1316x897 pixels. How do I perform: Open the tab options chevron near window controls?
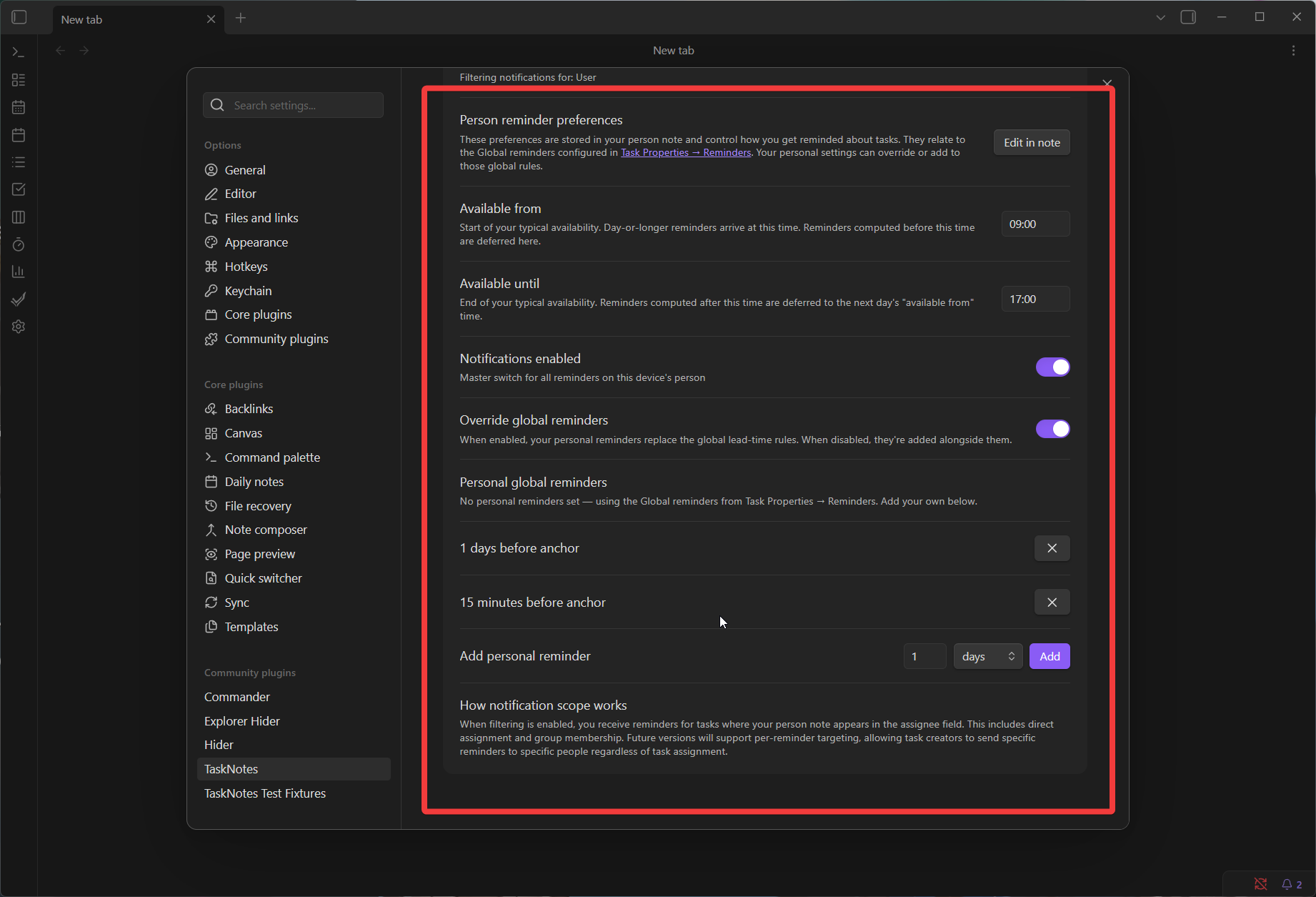point(1160,16)
